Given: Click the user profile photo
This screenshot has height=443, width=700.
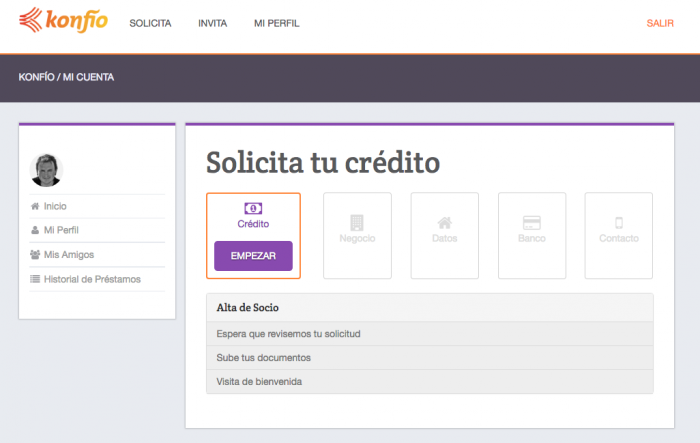Looking at the screenshot, I should [46, 170].
